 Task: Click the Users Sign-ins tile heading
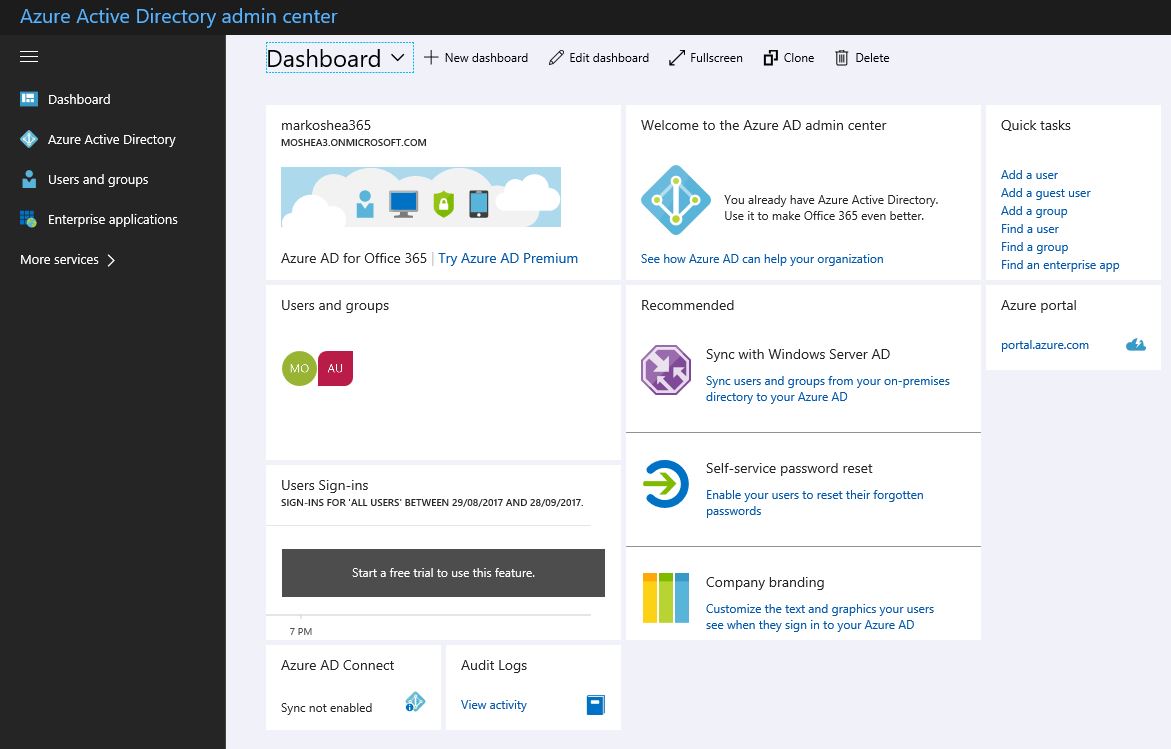pos(325,485)
